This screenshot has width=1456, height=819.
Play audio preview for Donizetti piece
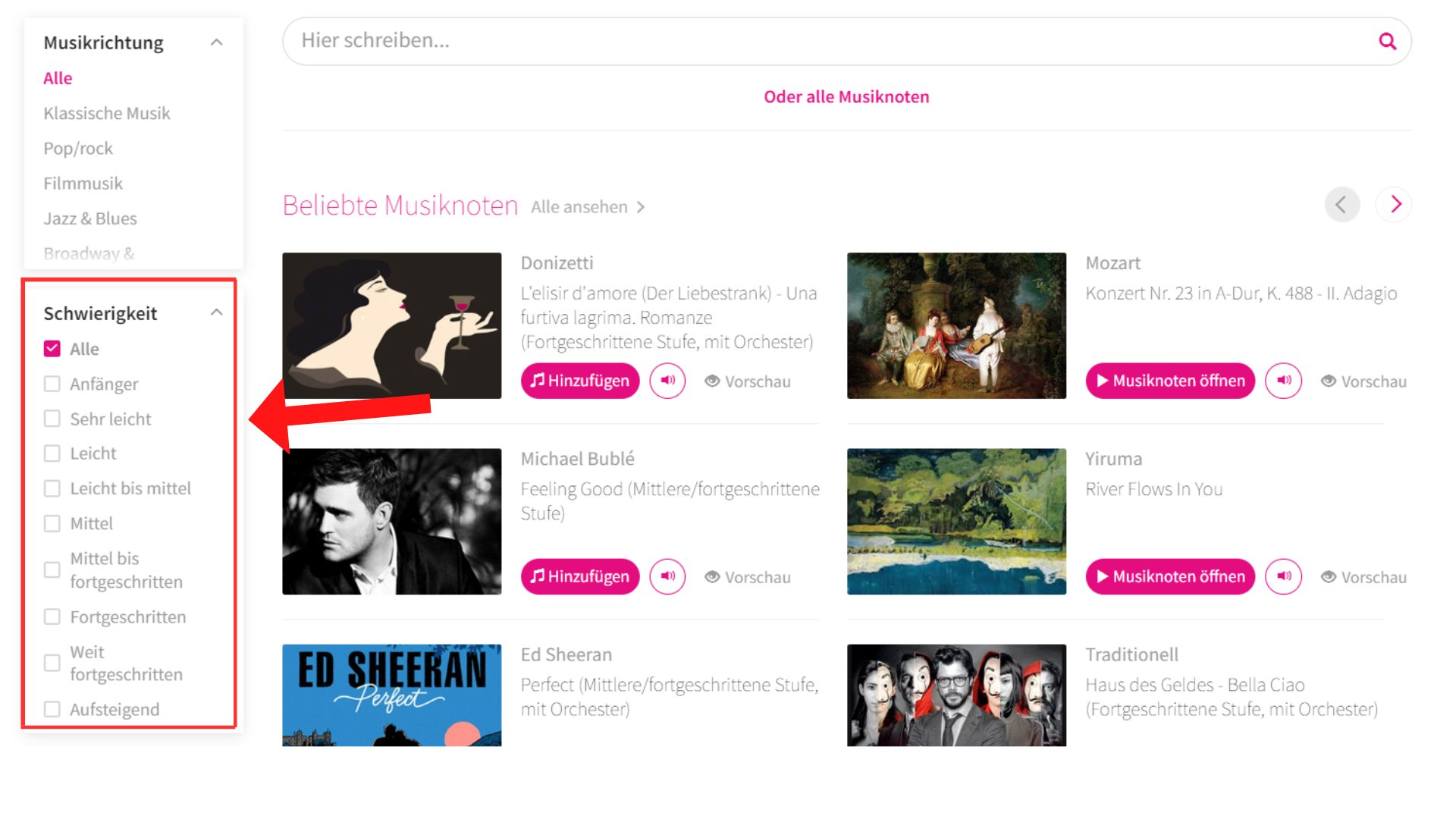coord(667,381)
